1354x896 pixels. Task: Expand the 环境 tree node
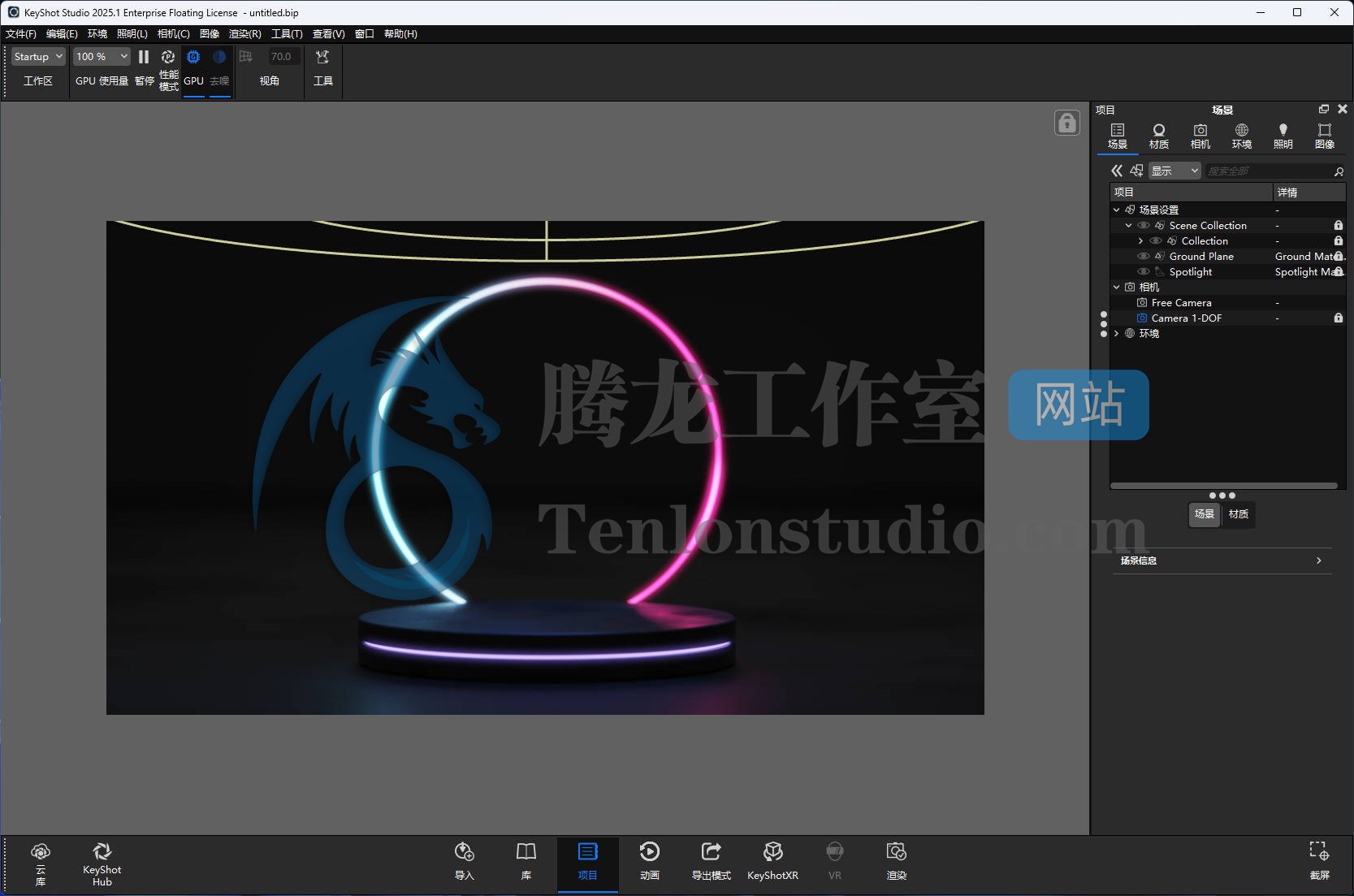coord(1116,333)
